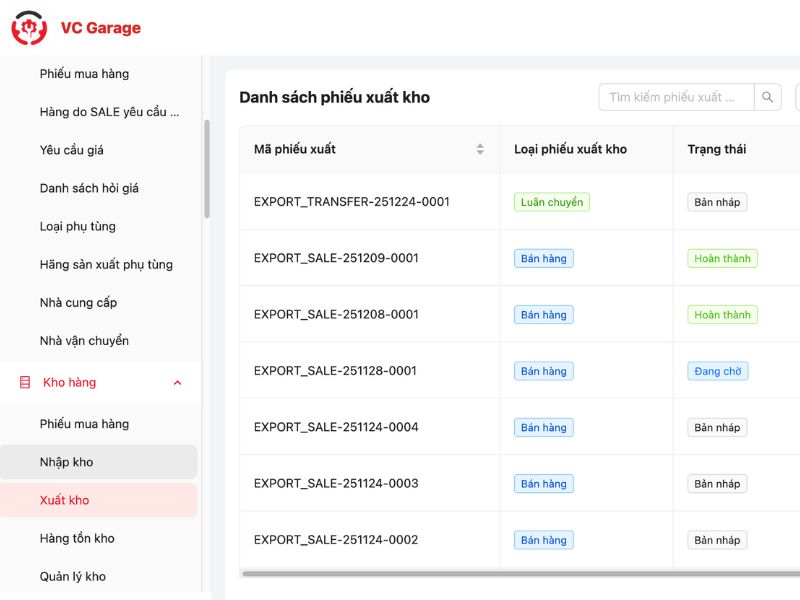Open Quản lý kho in sidebar

coord(72,576)
